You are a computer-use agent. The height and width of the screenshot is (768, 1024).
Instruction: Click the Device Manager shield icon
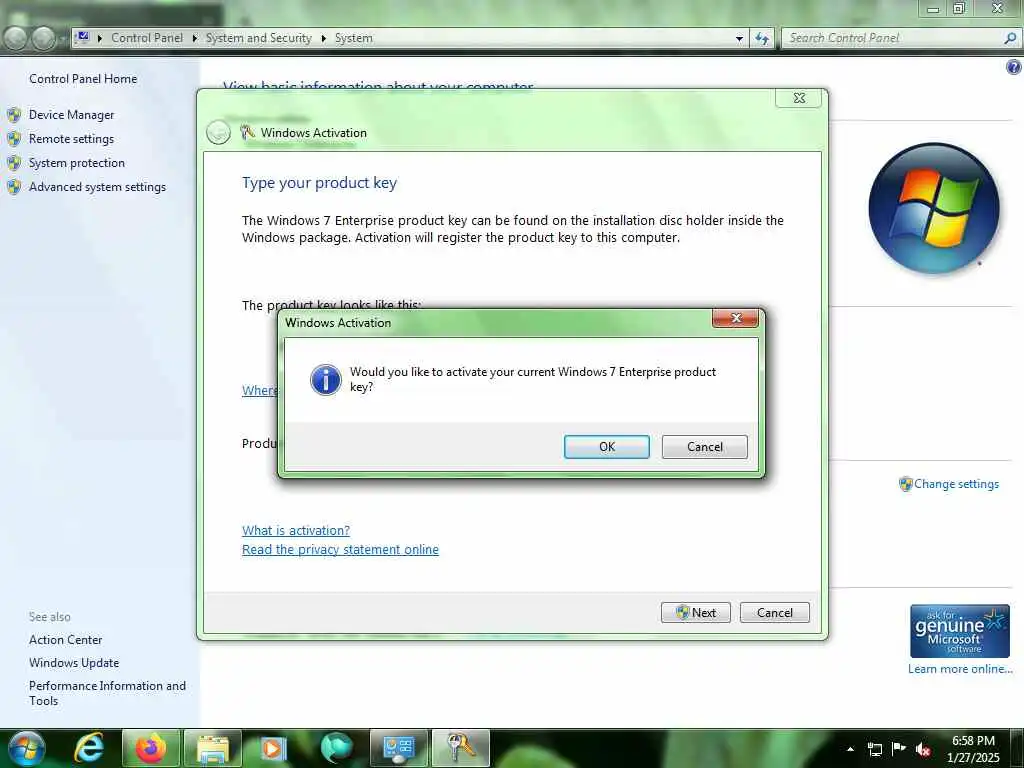pos(14,115)
